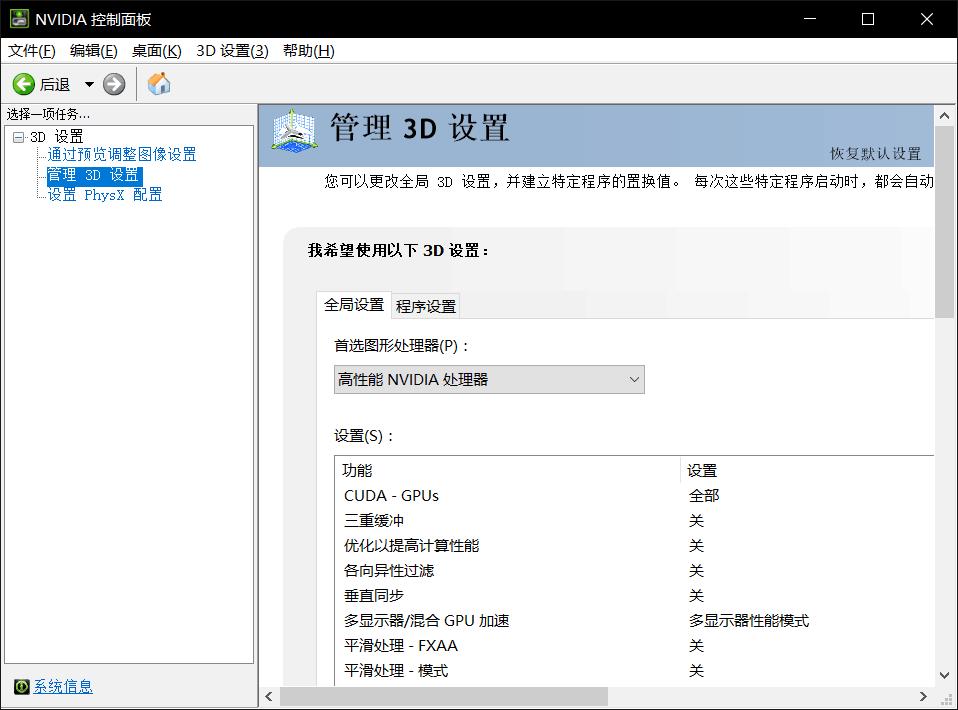Open the 3D 设置 menu
This screenshot has width=958, height=710.
231,50
